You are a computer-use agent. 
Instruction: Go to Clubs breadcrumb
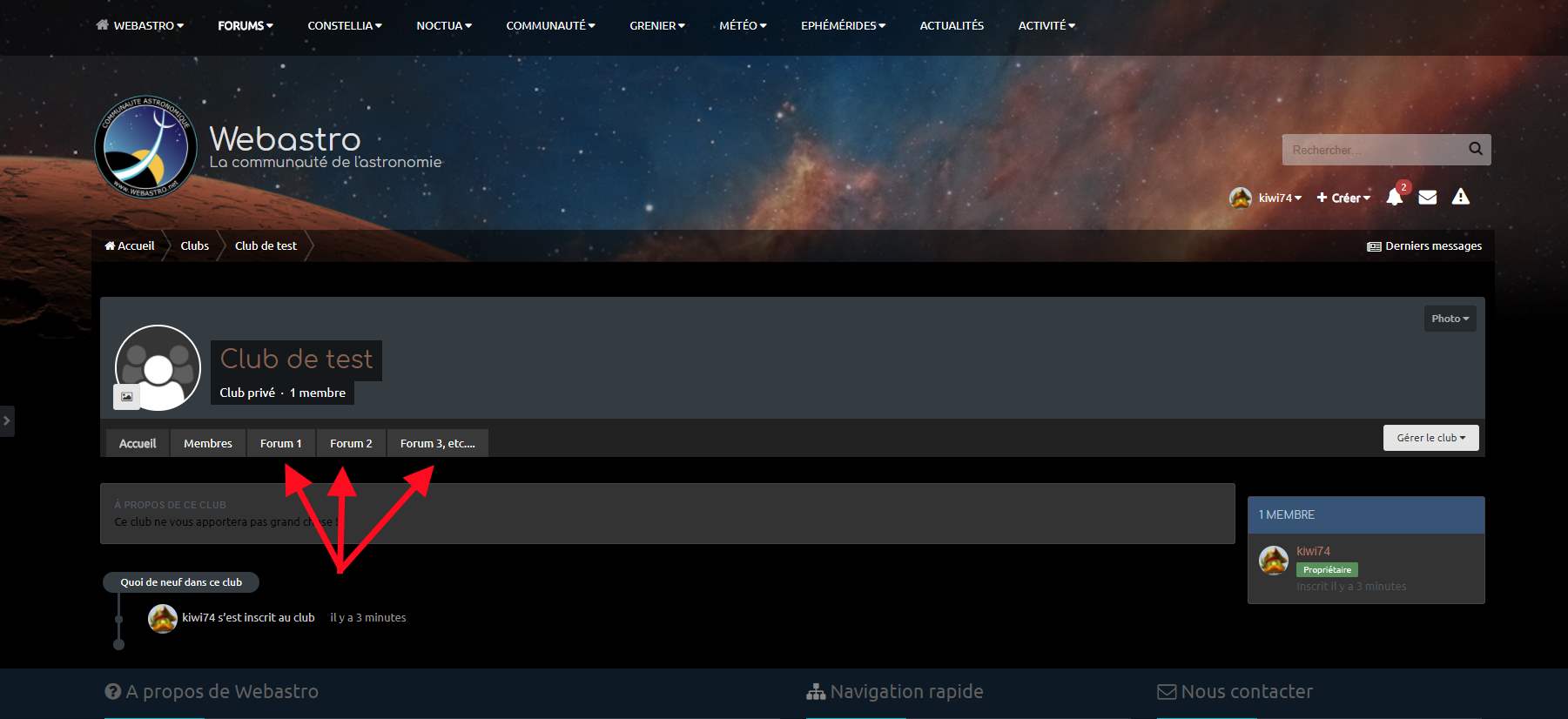pyautogui.click(x=195, y=245)
